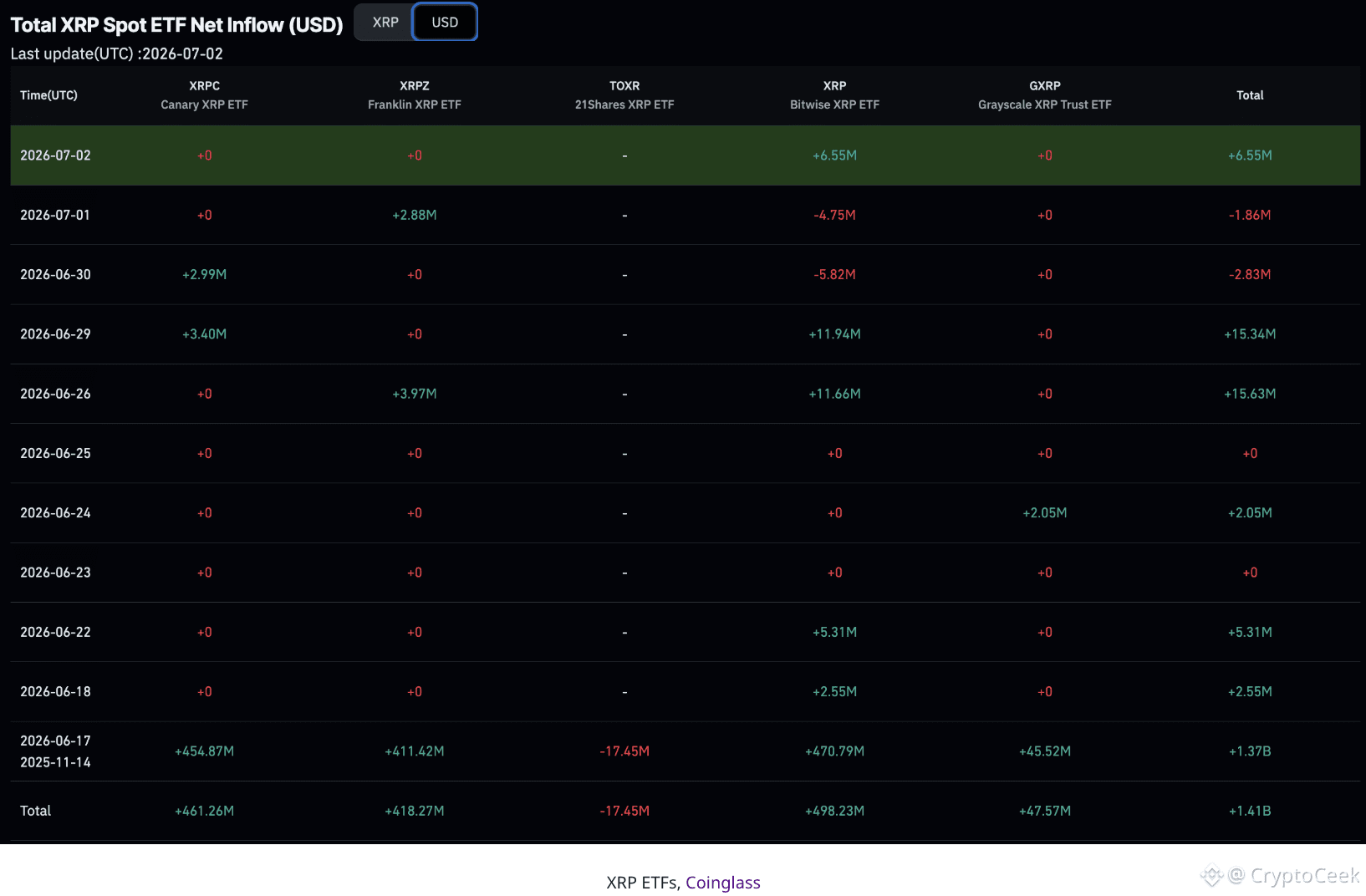
Task: Click Franklin +3.97M value on 2026-06-26
Action: tap(415, 394)
